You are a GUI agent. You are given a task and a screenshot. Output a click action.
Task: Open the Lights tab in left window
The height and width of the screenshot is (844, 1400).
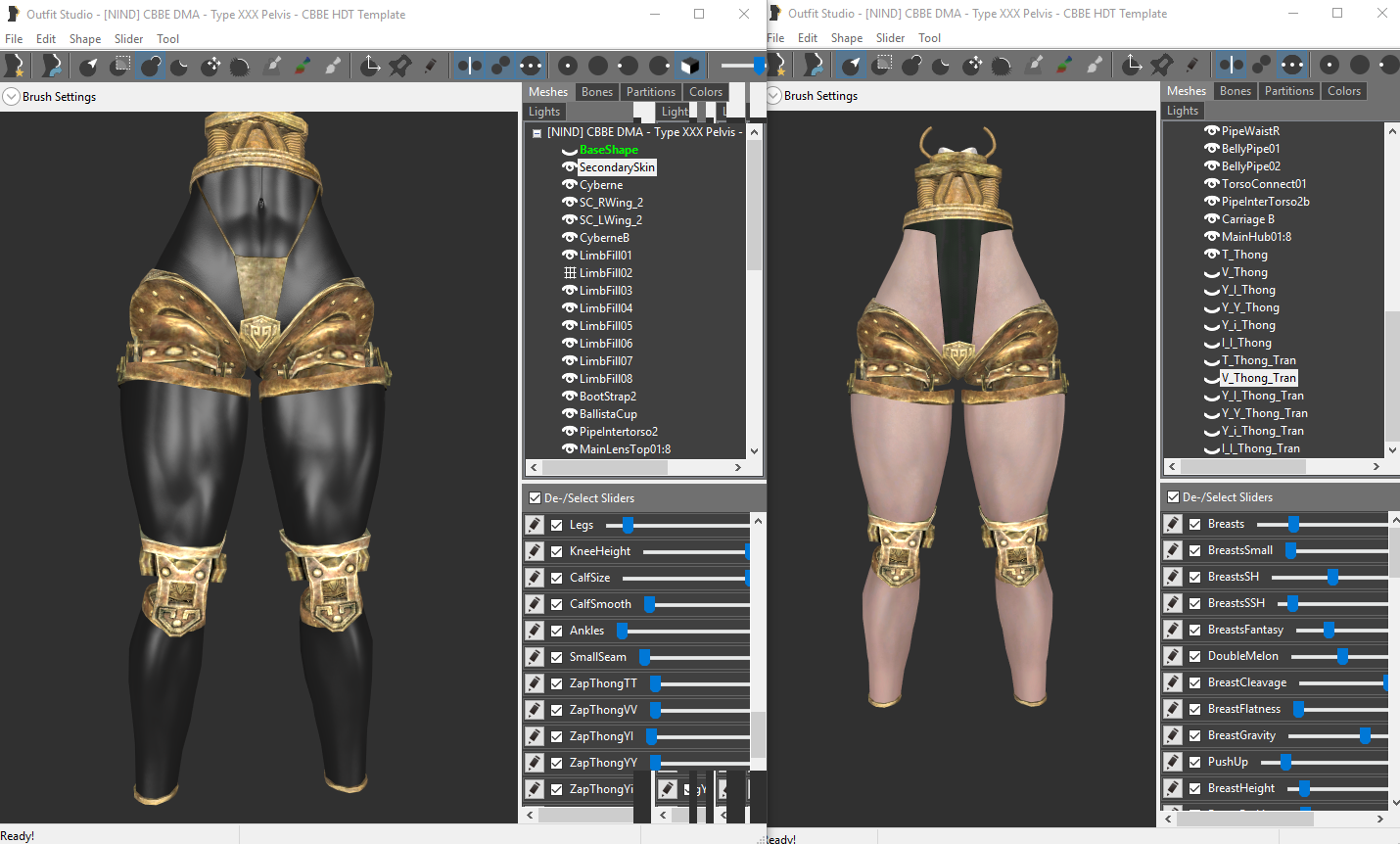[544, 112]
